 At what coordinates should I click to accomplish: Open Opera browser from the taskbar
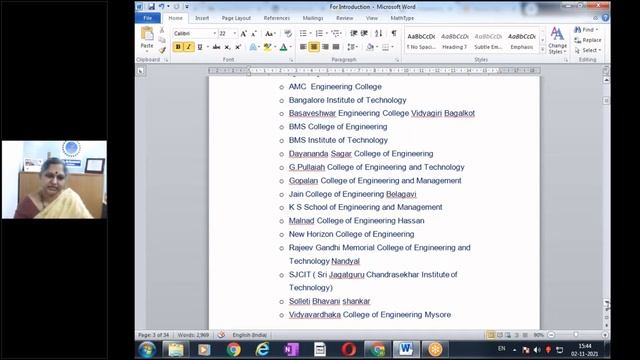click(x=348, y=349)
